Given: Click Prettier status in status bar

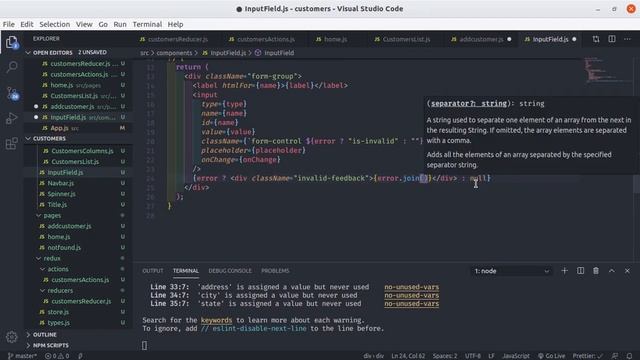Looking at the screenshot, I should [588, 356].
